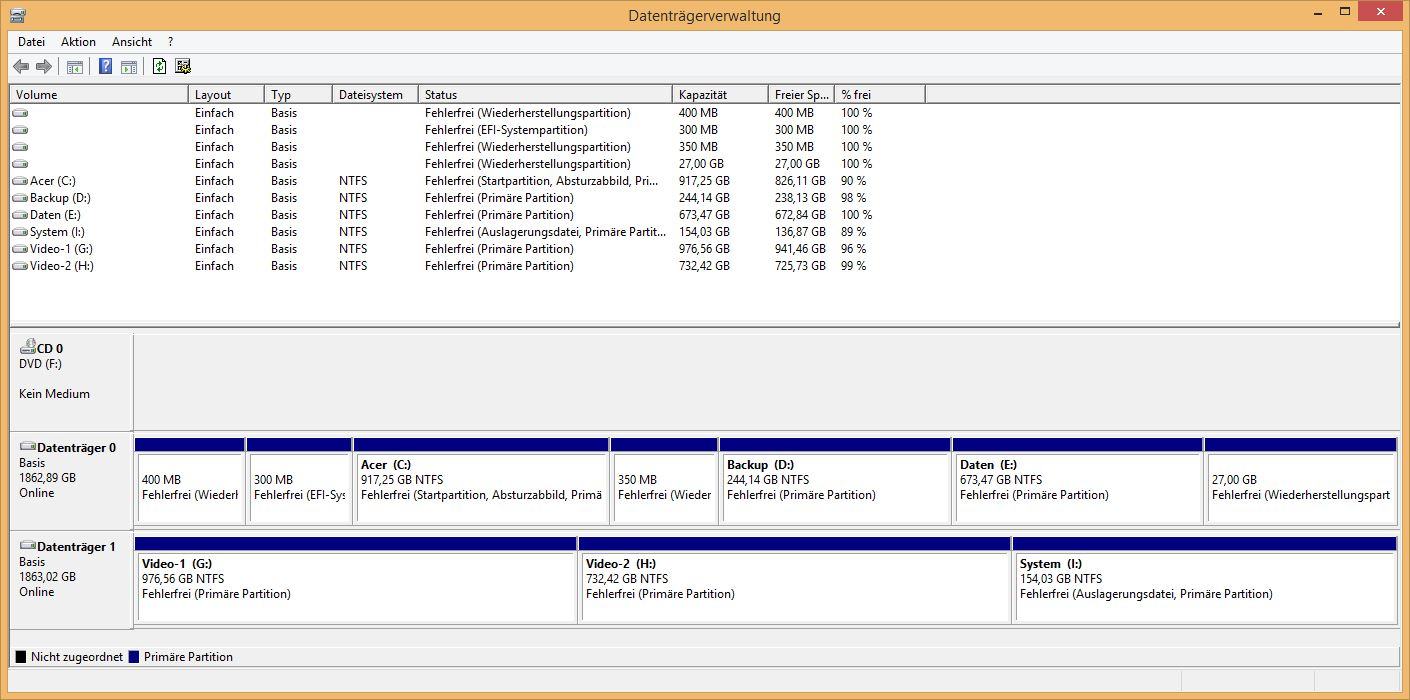The width and height of the screenshot is (1410, 700).
Task: Open Help with the question mark icon
Action: 105,66
